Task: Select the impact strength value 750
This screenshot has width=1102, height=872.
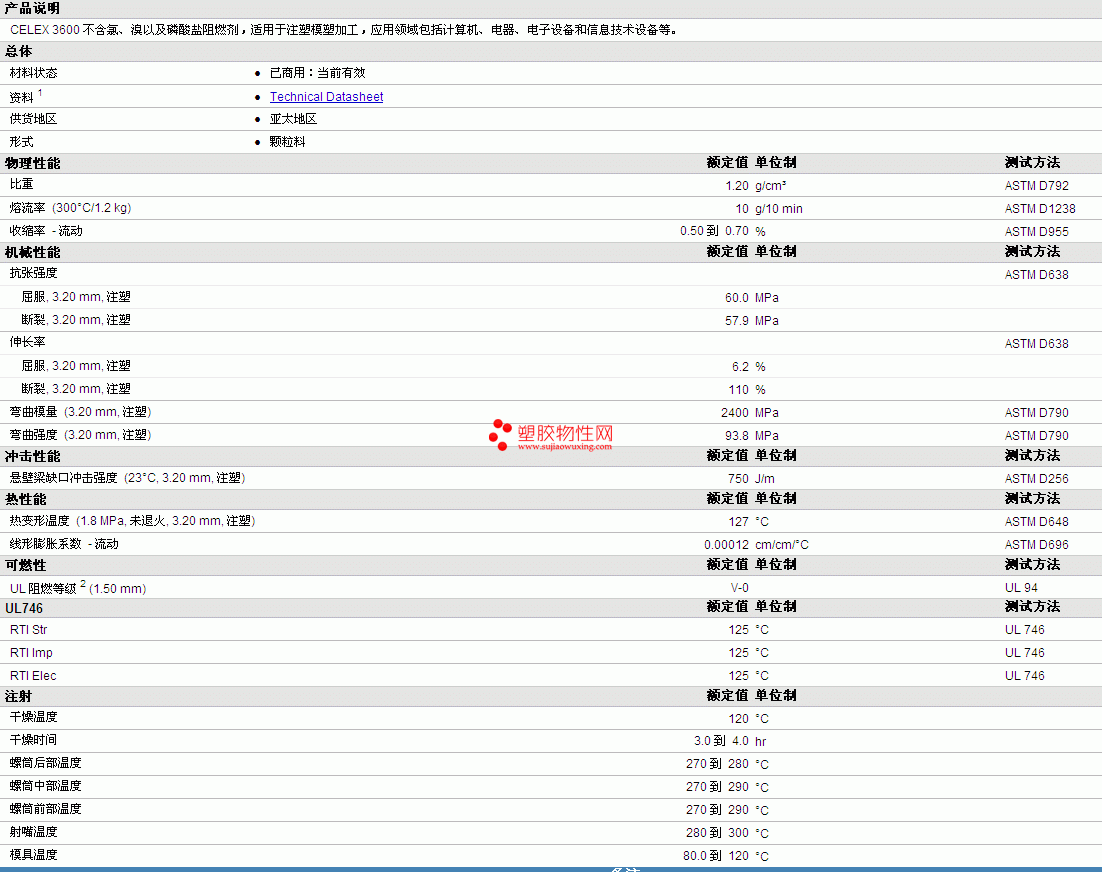Action: (x=739, y=479)
